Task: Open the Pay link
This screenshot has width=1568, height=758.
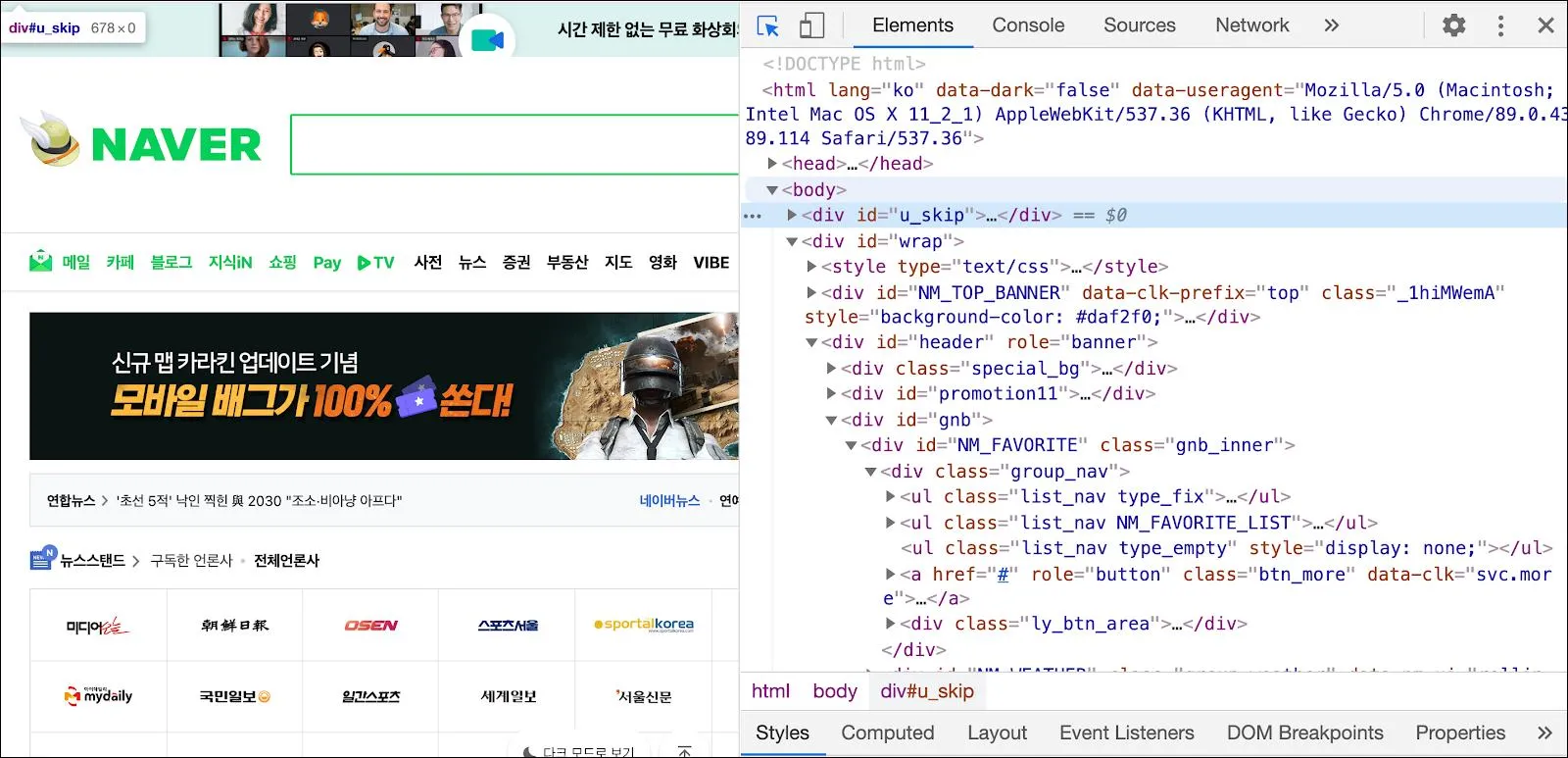Action: [327, 263]
